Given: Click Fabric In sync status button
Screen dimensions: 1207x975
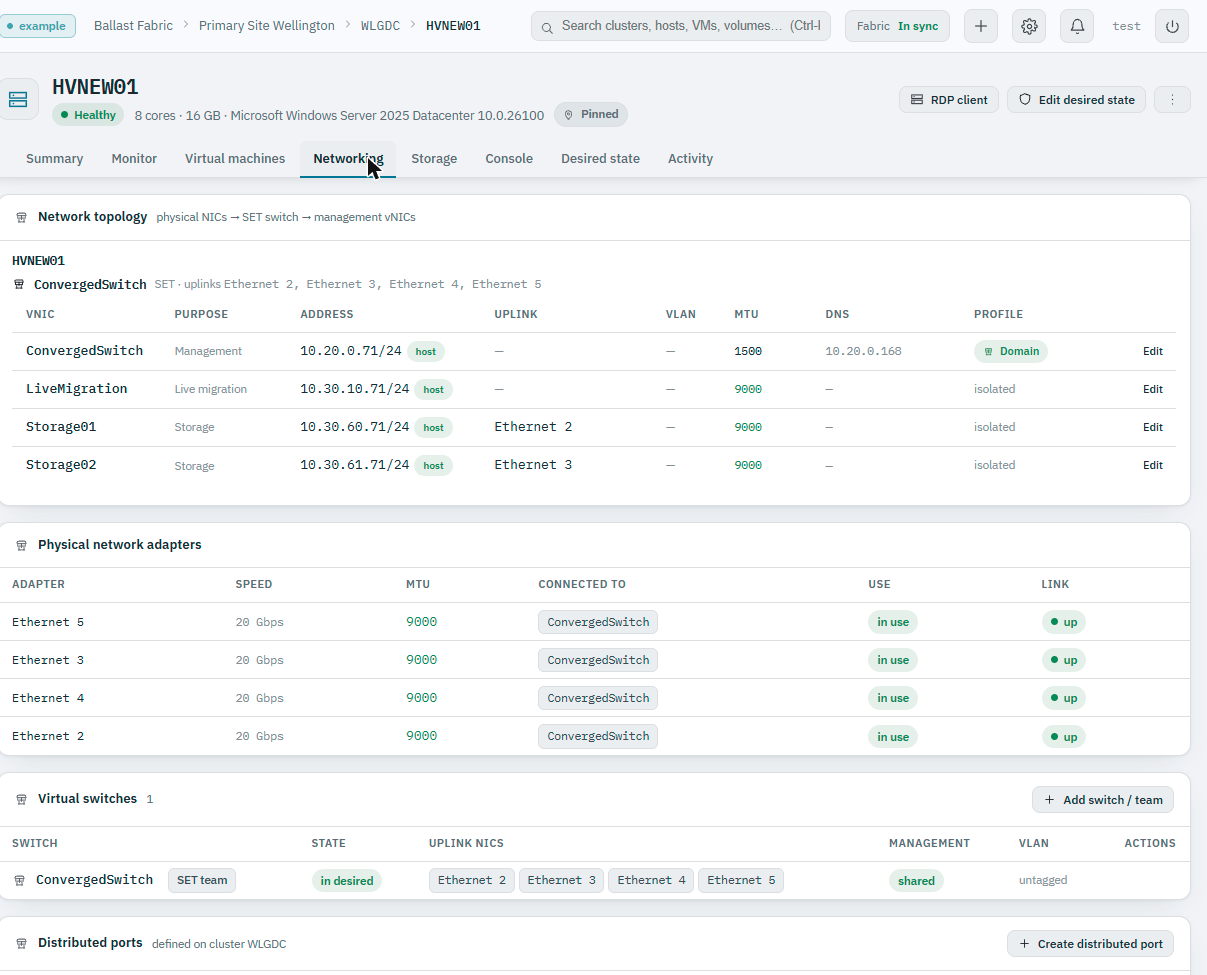Looking at the screenshot, I should click(x=897, y=26).
